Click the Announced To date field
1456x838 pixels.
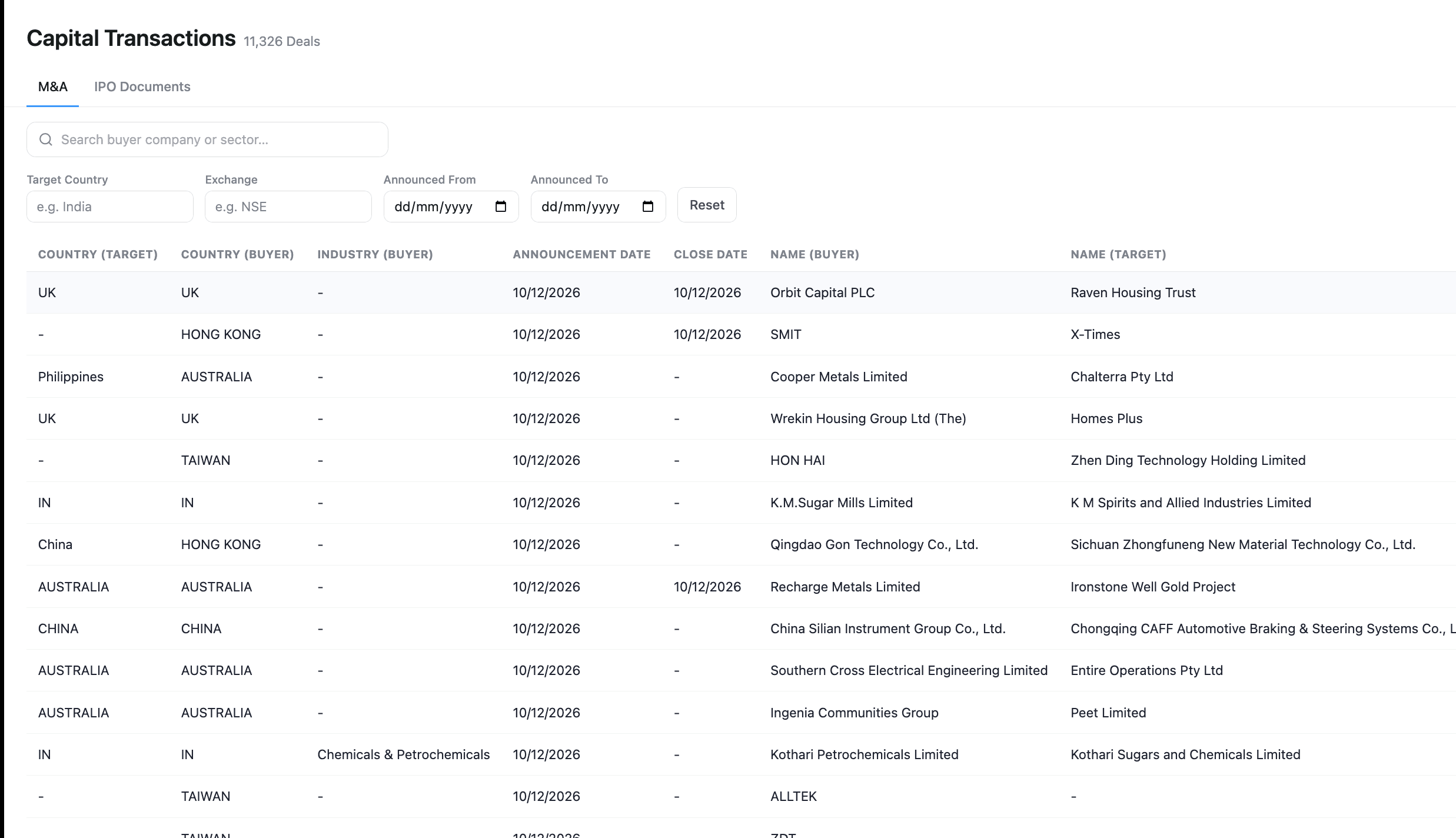click(x=598, y=207)
